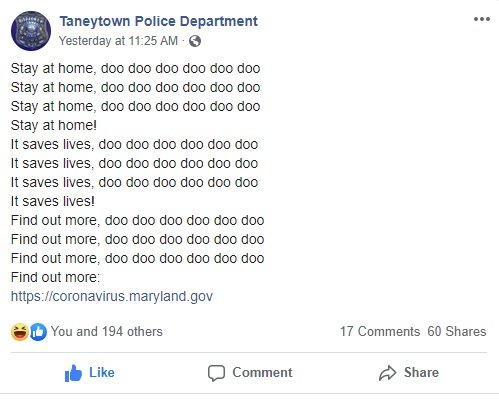Image resolution: width=499 pixels, height=399 pixels.
Task: Follow the coronavirus.maryland.gov link
Action: 112,296
